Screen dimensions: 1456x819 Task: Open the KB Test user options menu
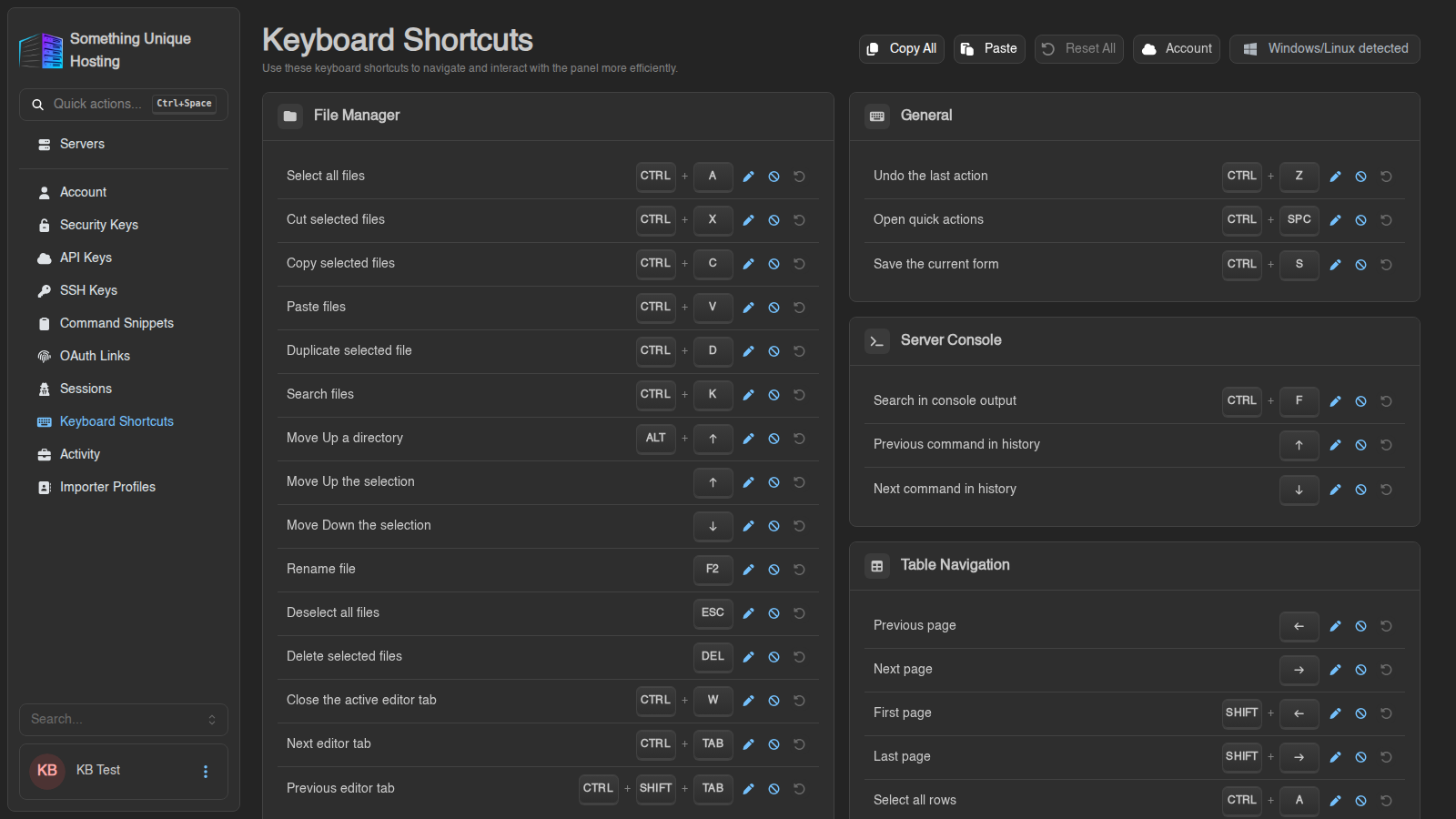[206, 772]
